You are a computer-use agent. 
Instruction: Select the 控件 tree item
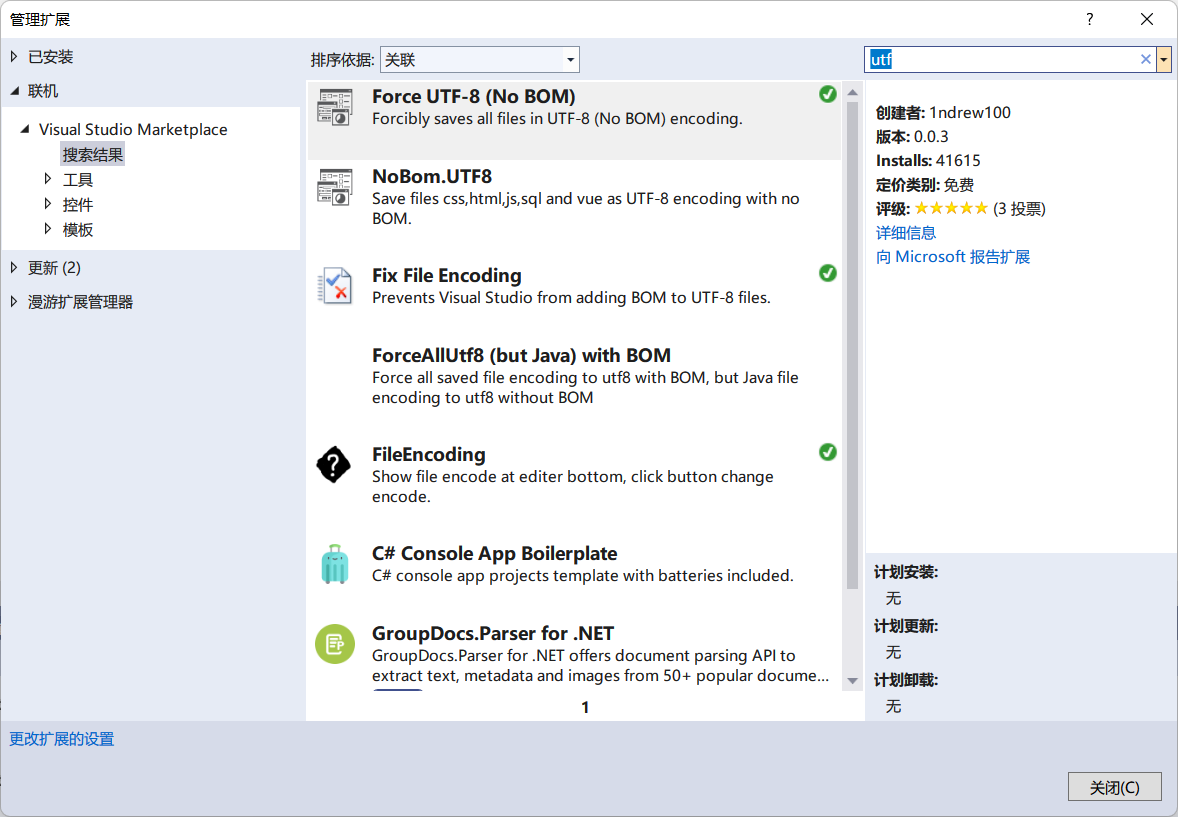click(77, 204)
